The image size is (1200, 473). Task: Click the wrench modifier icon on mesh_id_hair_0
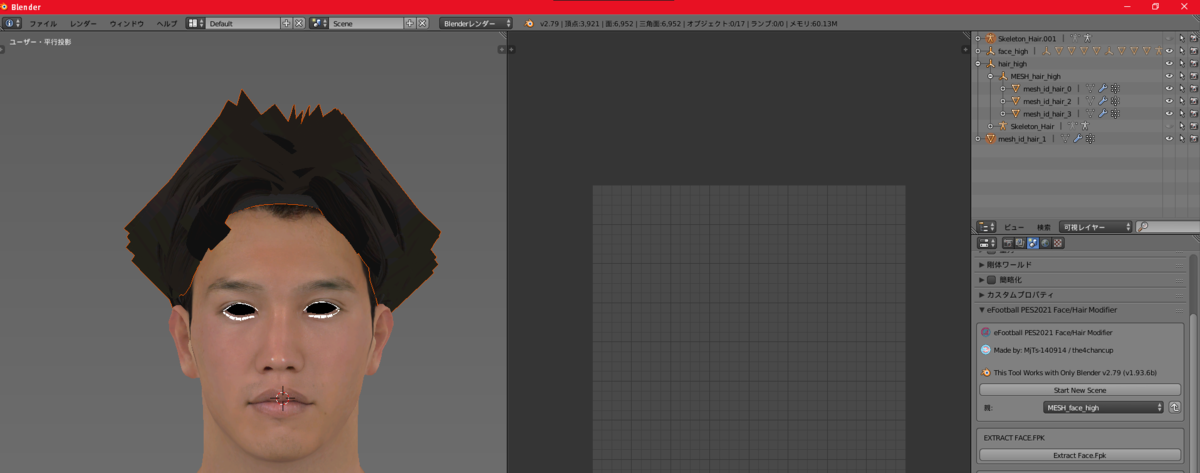click(1102, 89)
